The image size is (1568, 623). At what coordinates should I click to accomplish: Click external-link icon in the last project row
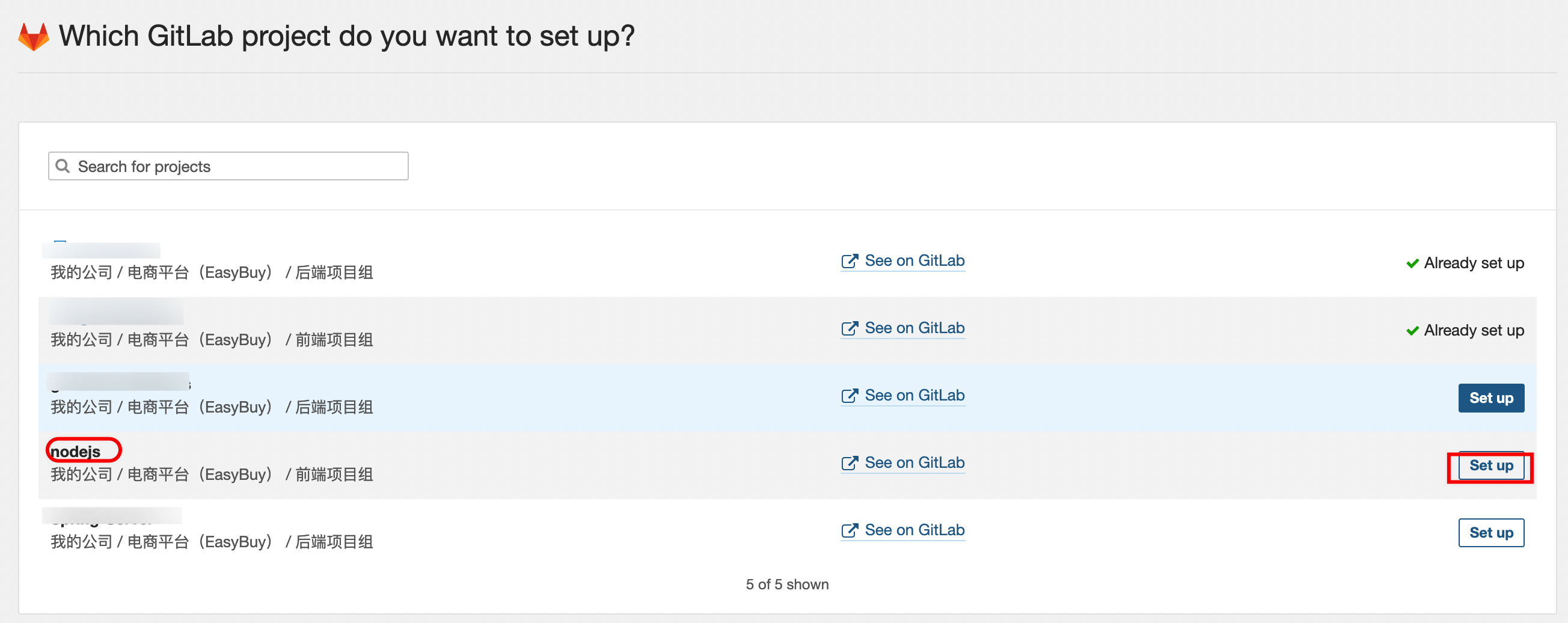pyautogui.click(x=849, y=530)
